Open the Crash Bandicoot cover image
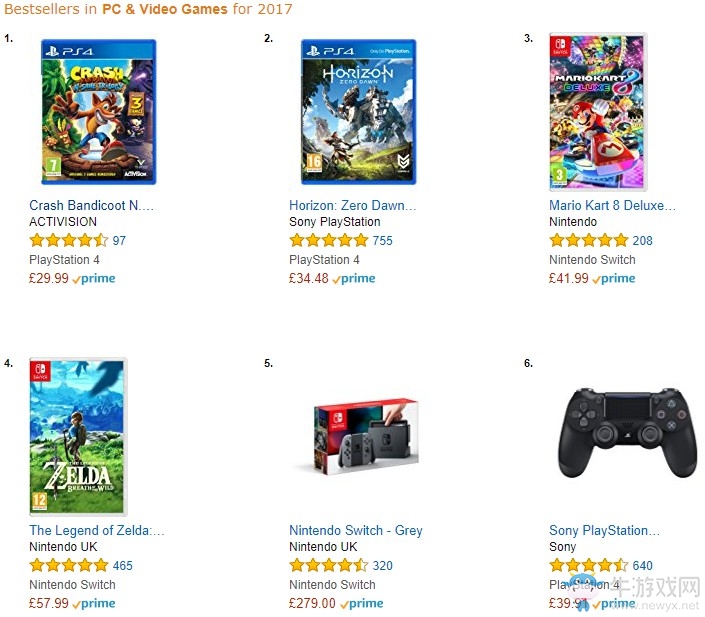 (98, 112)
